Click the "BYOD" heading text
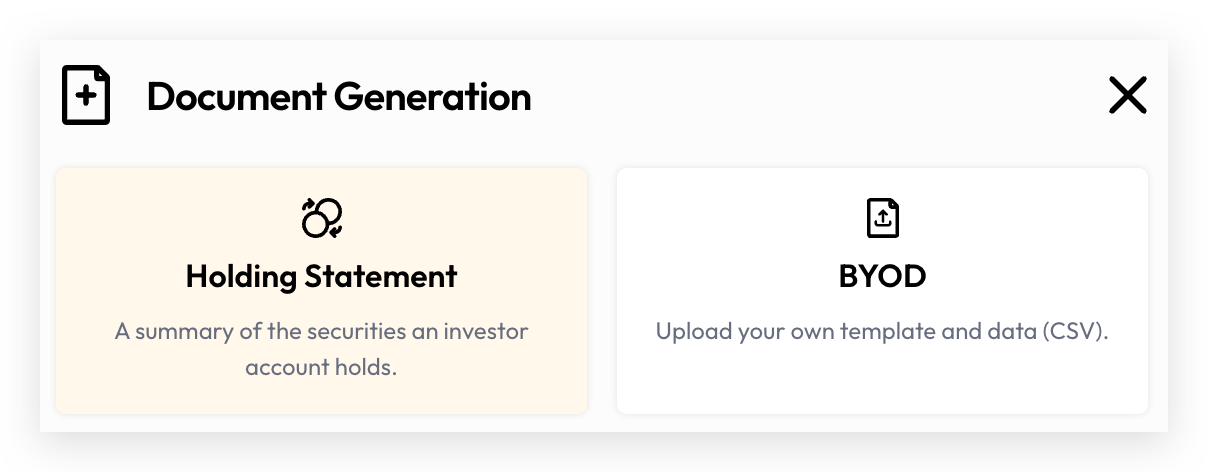Image resolution: width=1208 pixels, height=472 pixels. click(x=882, y=276)
